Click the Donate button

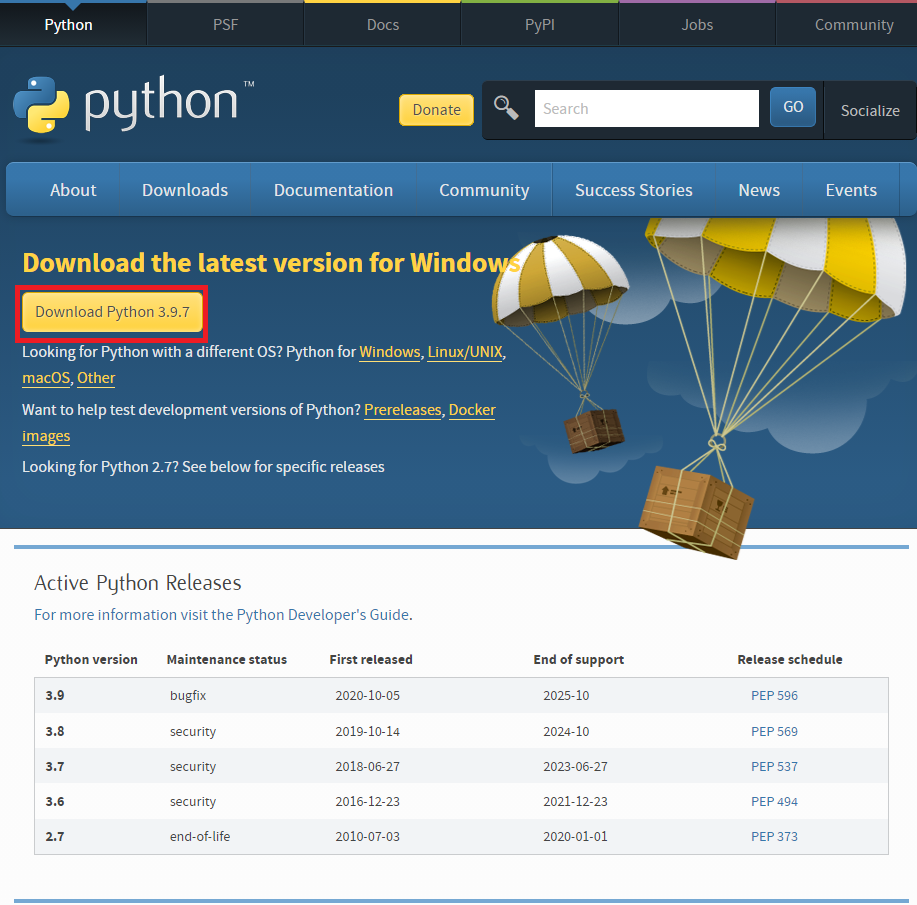pyautogui.click(x=436, y=109)
